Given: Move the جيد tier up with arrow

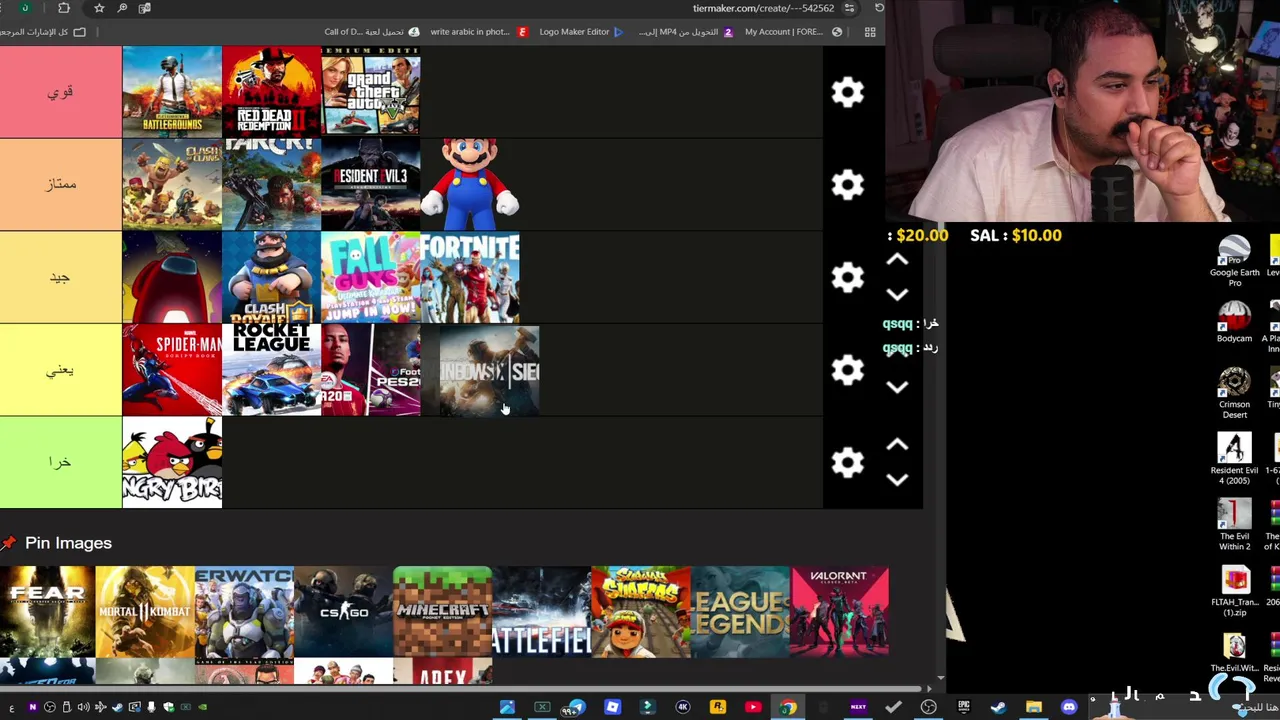Looking at the screenshot, I should click(897, 260).
